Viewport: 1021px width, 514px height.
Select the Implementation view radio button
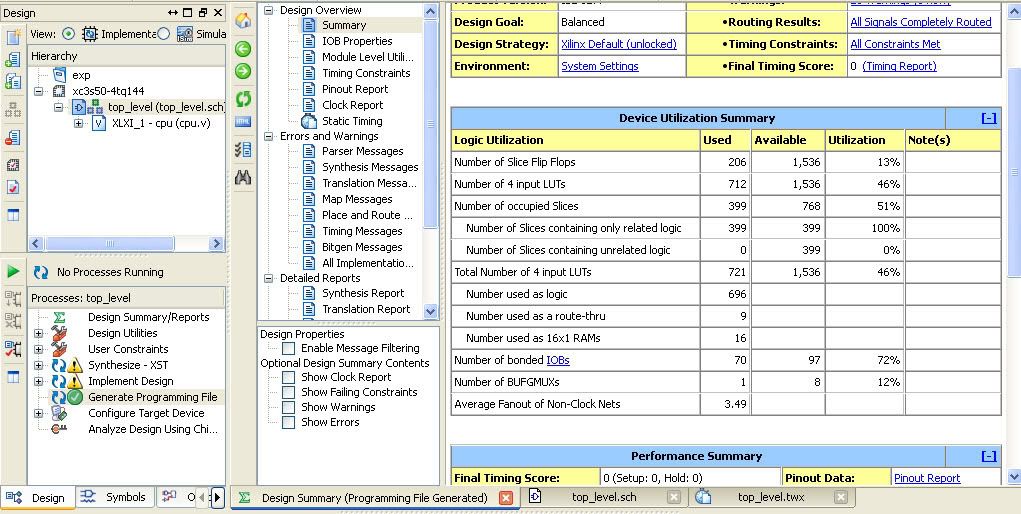pos(68,33)
